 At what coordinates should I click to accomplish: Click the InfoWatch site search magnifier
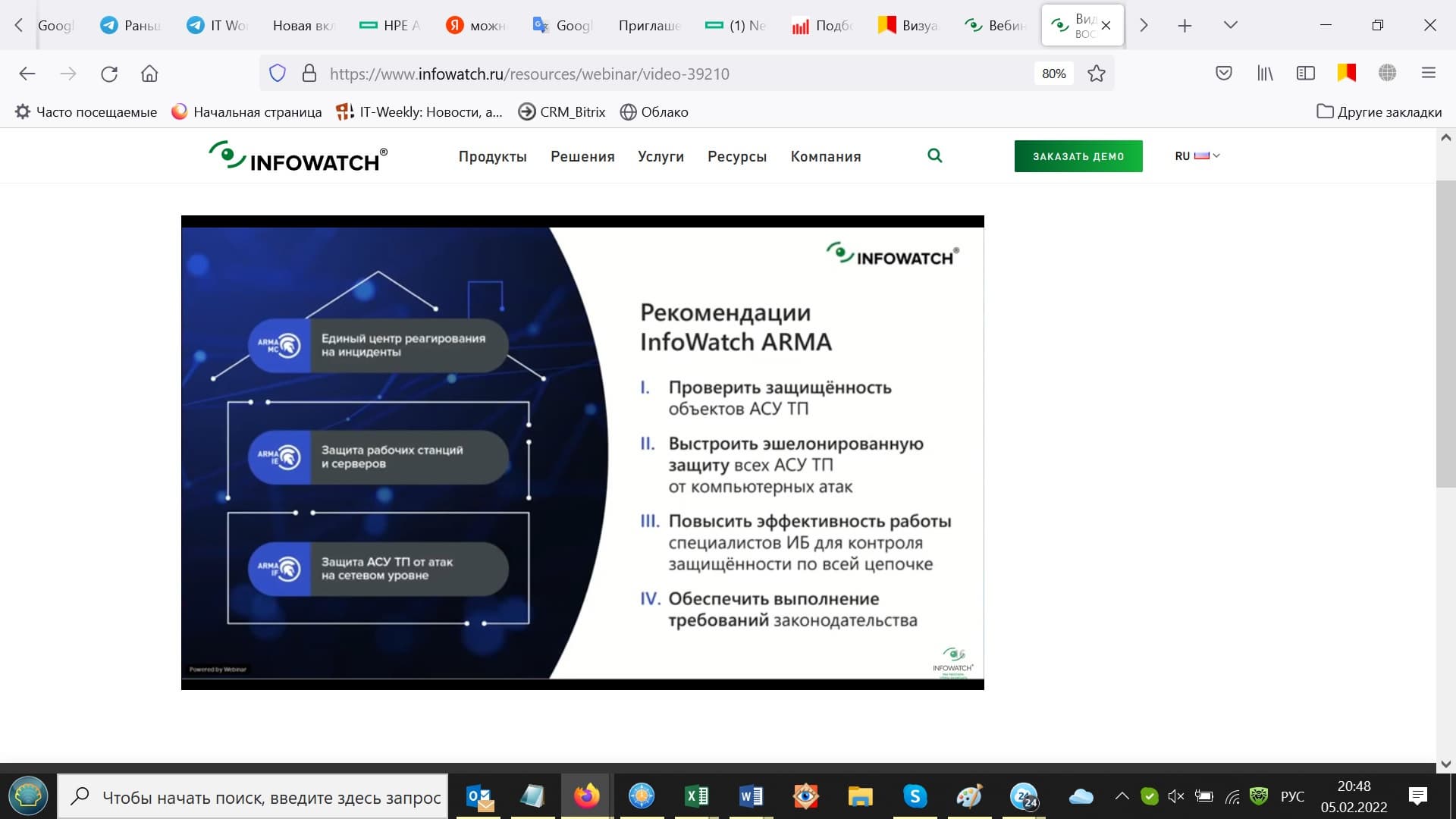pyautogui.click(x=934, y=155)
